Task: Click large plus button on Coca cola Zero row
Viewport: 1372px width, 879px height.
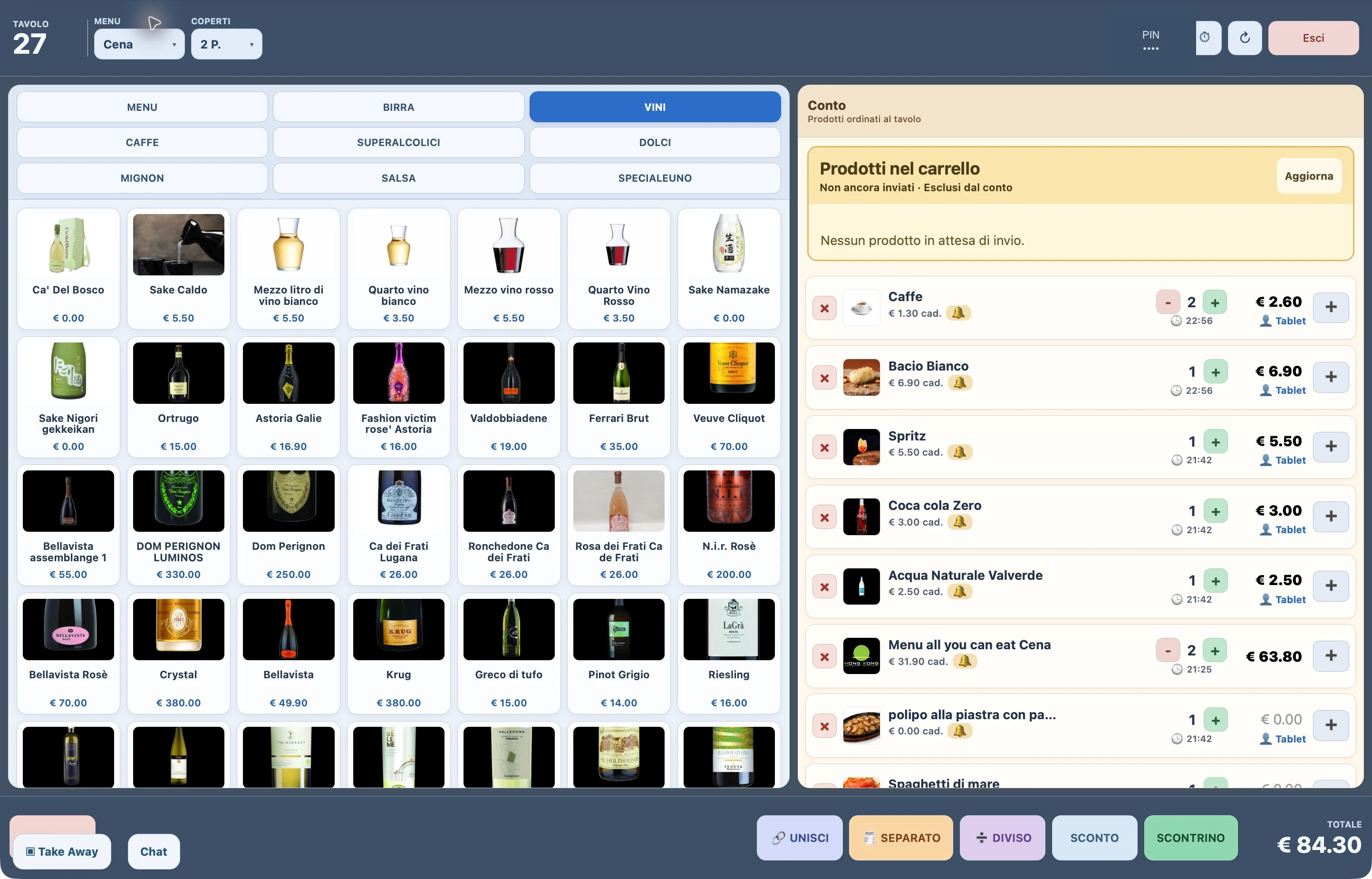Action: 1330,516
